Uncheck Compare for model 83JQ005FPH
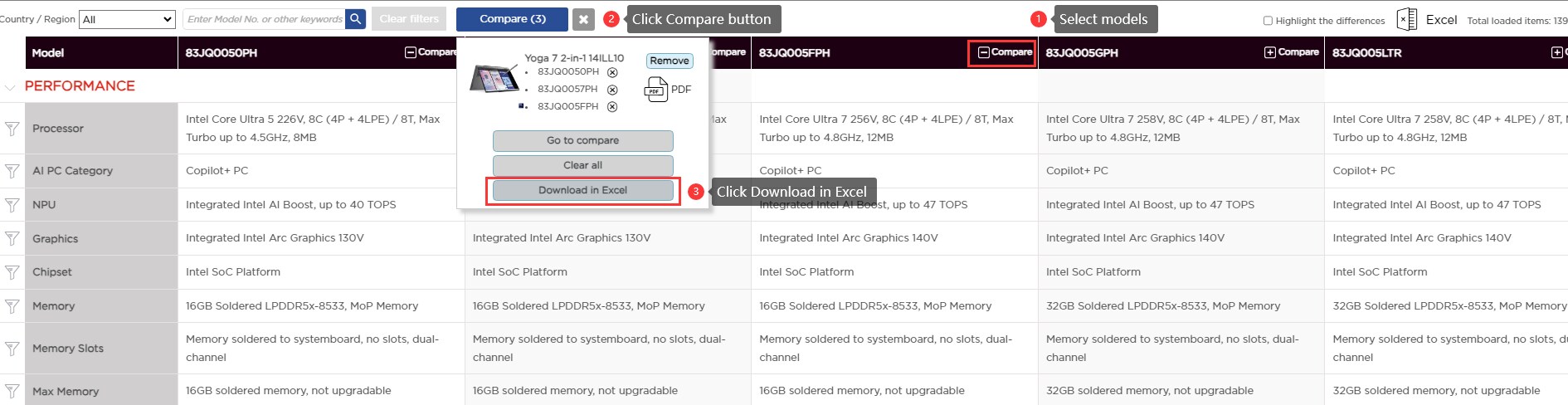 click(x=984, y=52)
